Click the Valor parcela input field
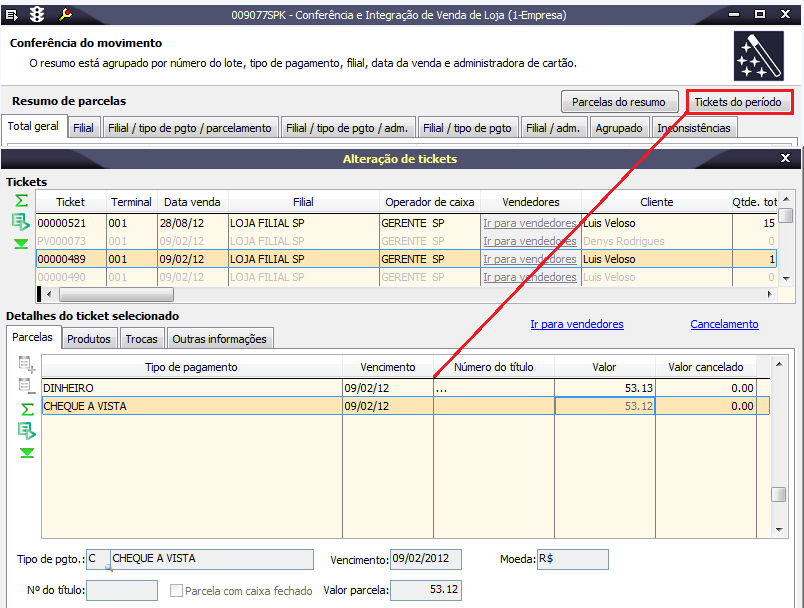This screenshot has height=608, width=804. tap(426, 590)
